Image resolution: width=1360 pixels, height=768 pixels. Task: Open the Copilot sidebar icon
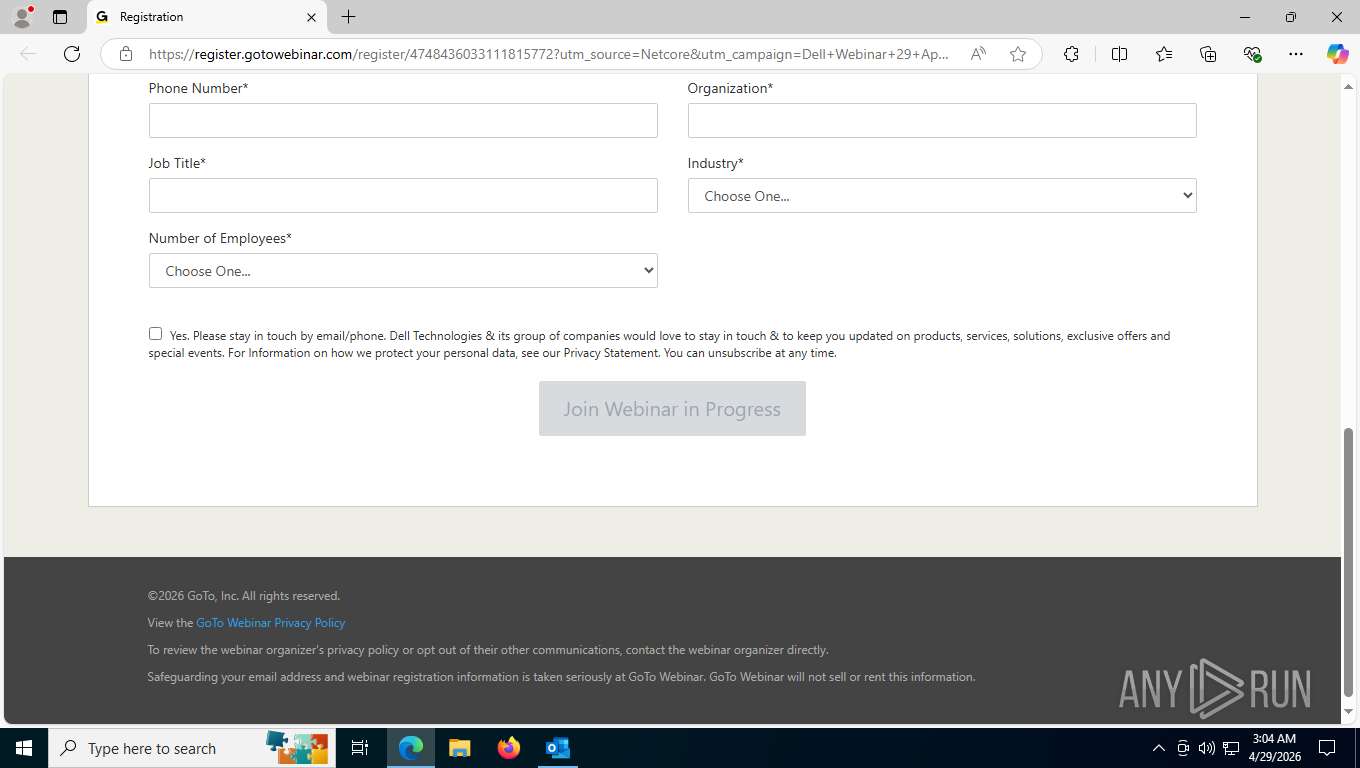point(1337,54)
